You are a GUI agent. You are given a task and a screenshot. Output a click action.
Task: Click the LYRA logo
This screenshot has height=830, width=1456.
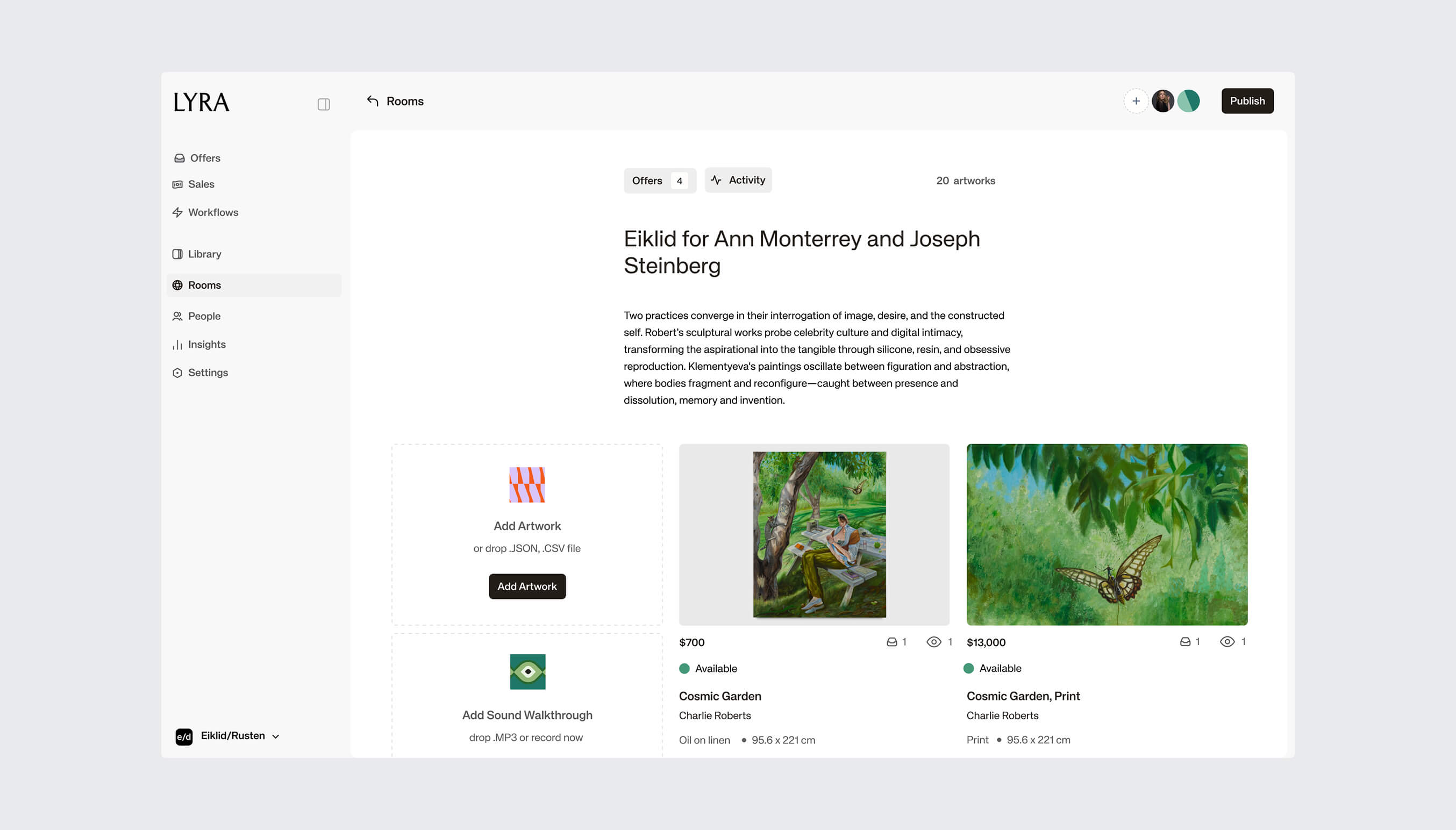pos(201,103)
